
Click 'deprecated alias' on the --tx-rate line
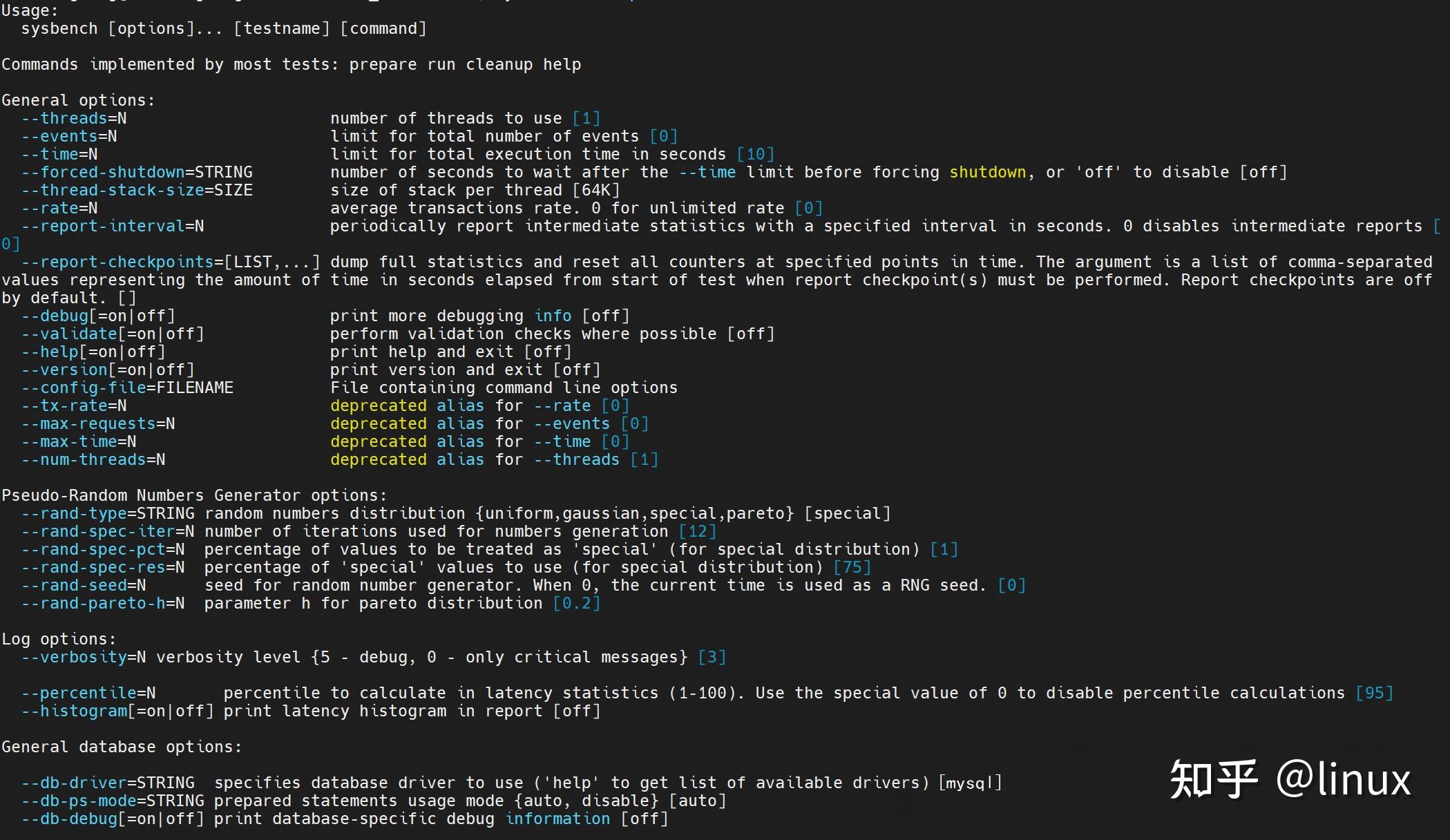coord(408,405)
